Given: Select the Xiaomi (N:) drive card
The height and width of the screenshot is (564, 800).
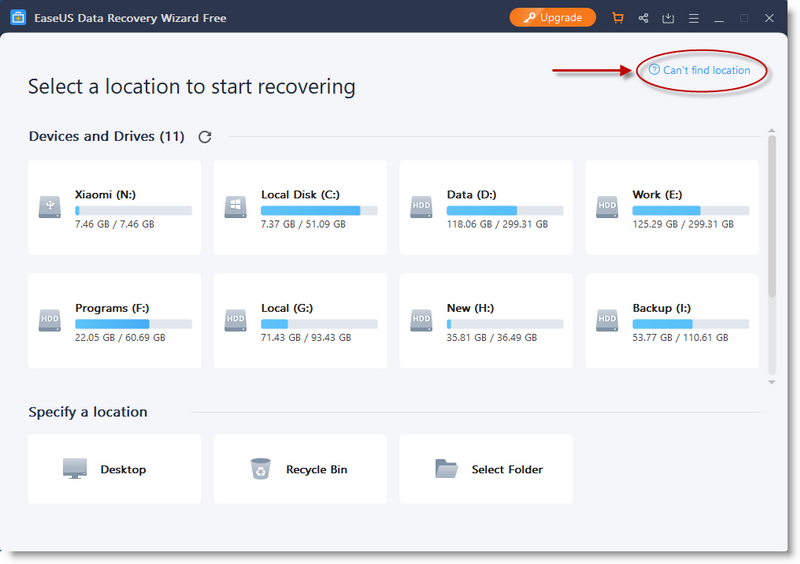Looking at the screenshot, I should click(x=115, y=208).
